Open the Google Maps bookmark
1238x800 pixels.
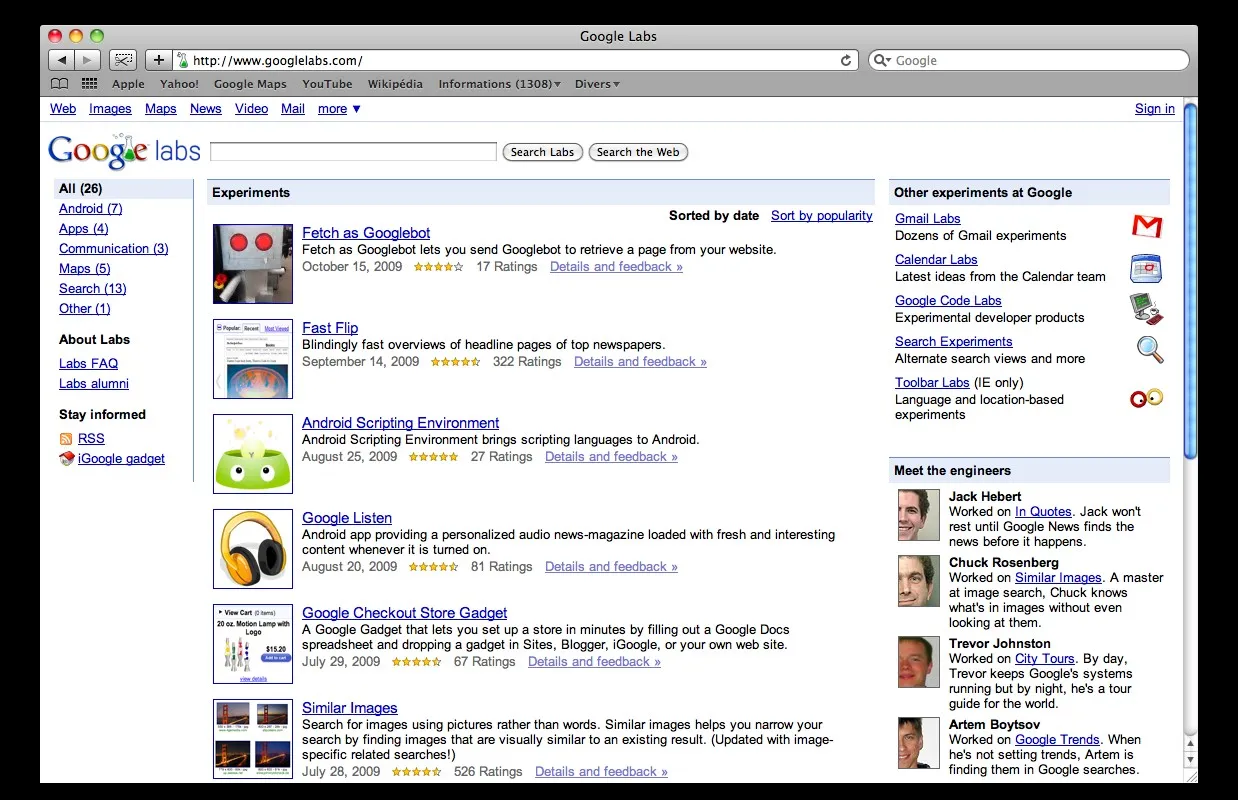250,84
